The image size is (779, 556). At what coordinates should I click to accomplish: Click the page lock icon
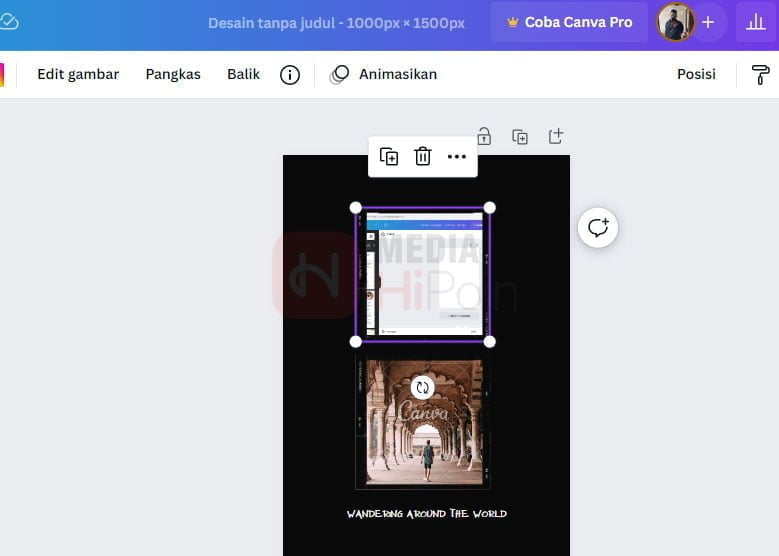484,136
